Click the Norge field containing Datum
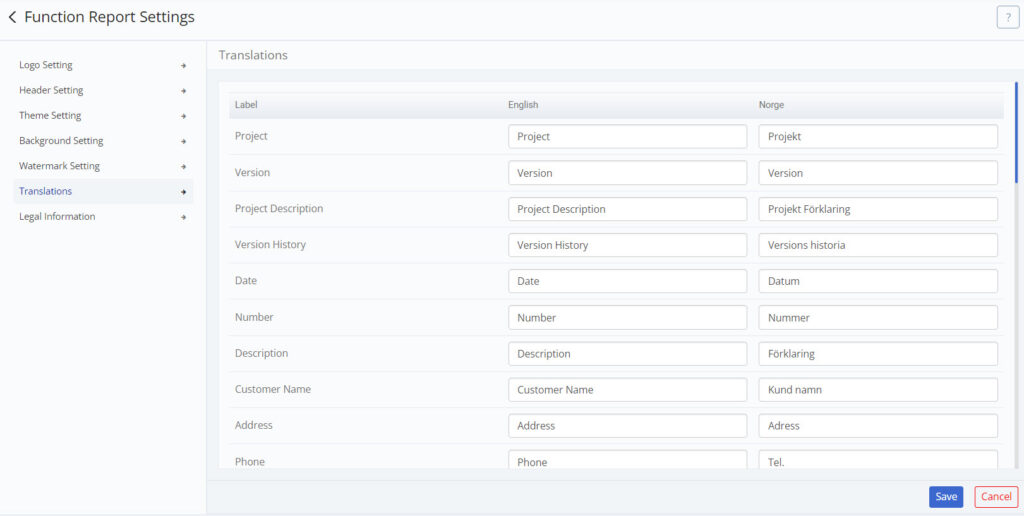This screenshot has height=516, width=1024. point(878,281)
